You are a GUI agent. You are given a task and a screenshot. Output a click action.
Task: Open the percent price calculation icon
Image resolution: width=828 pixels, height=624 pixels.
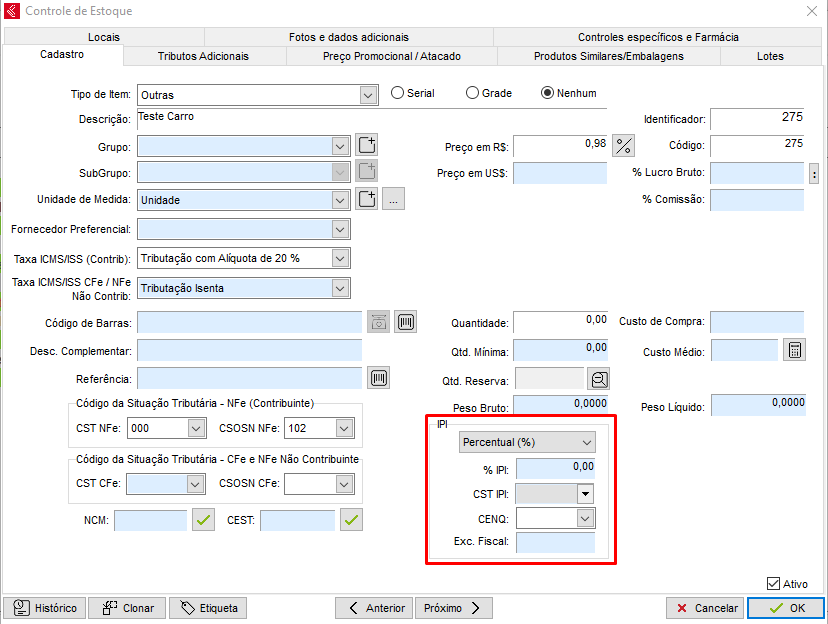[x=624, y=145]
